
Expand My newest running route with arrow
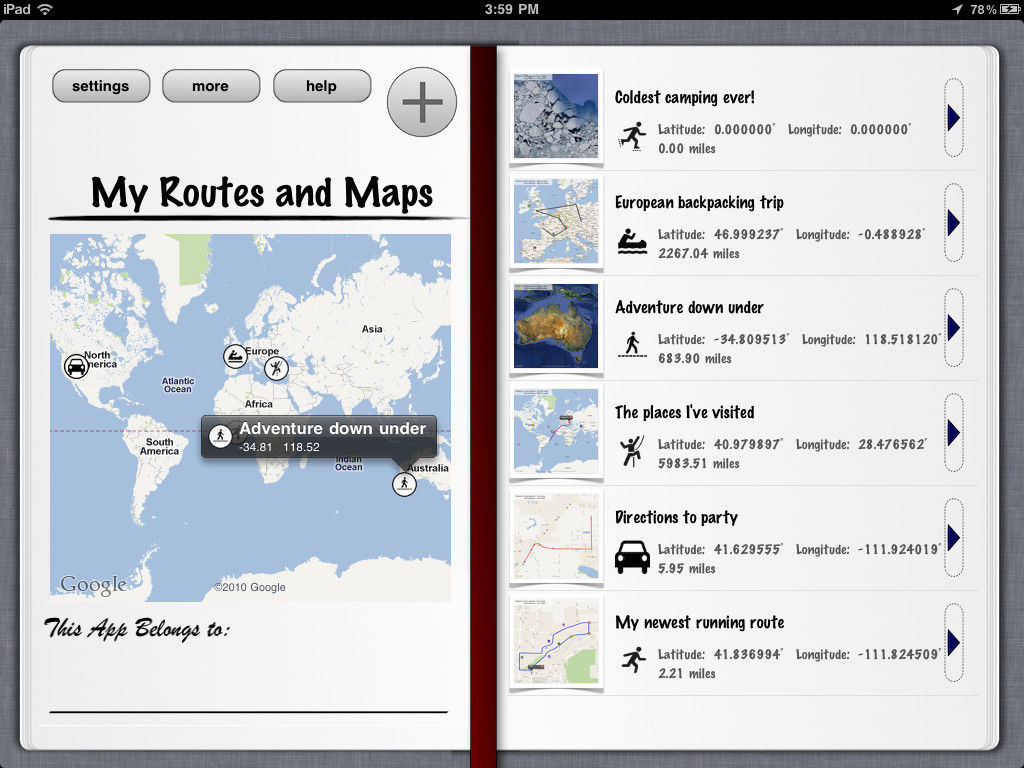[x=953, y=643]
